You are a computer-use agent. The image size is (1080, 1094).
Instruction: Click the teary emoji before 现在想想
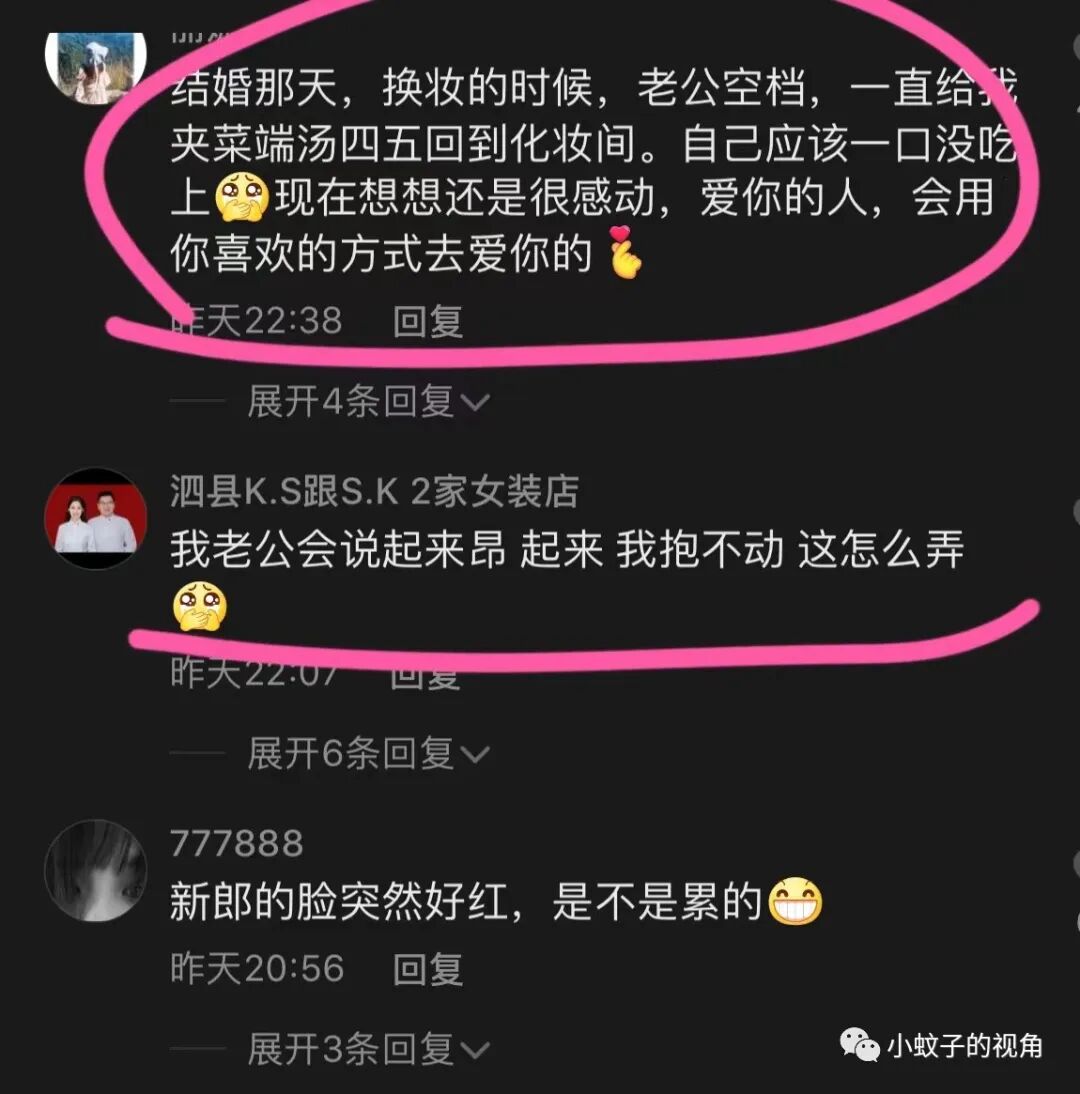(x=242, y=198)
